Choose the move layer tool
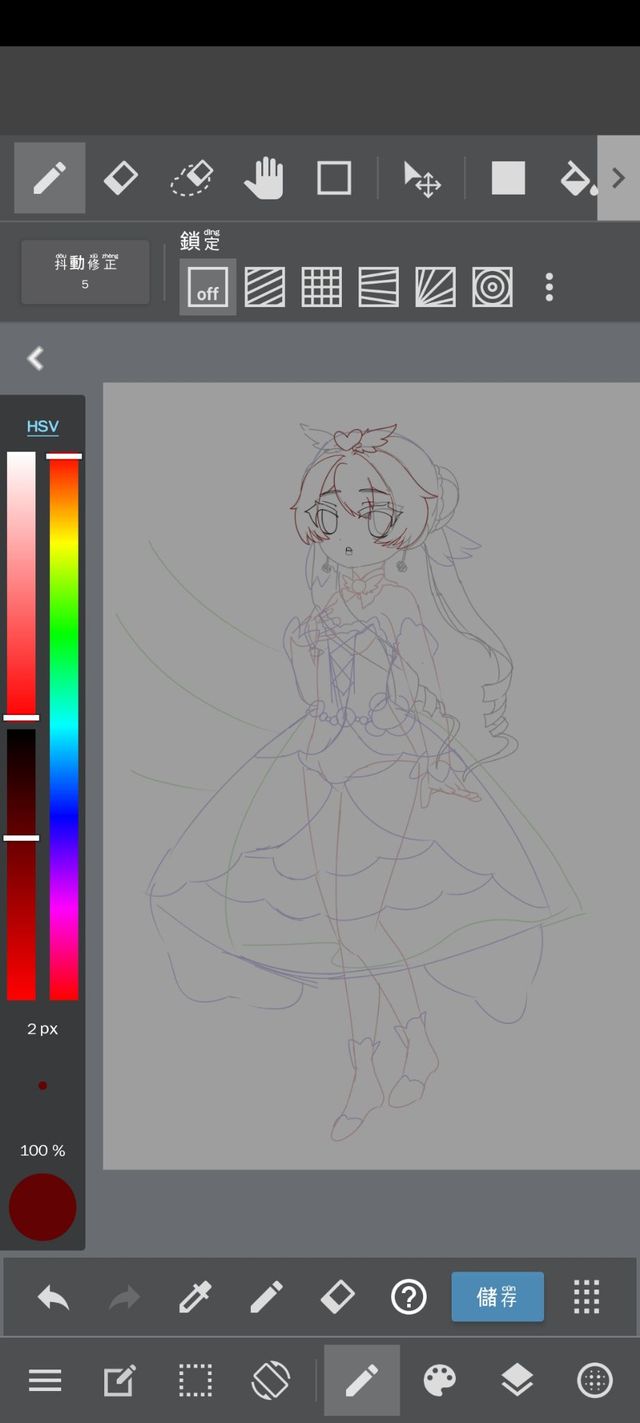 pyautogui.click(x=422, y=179)
